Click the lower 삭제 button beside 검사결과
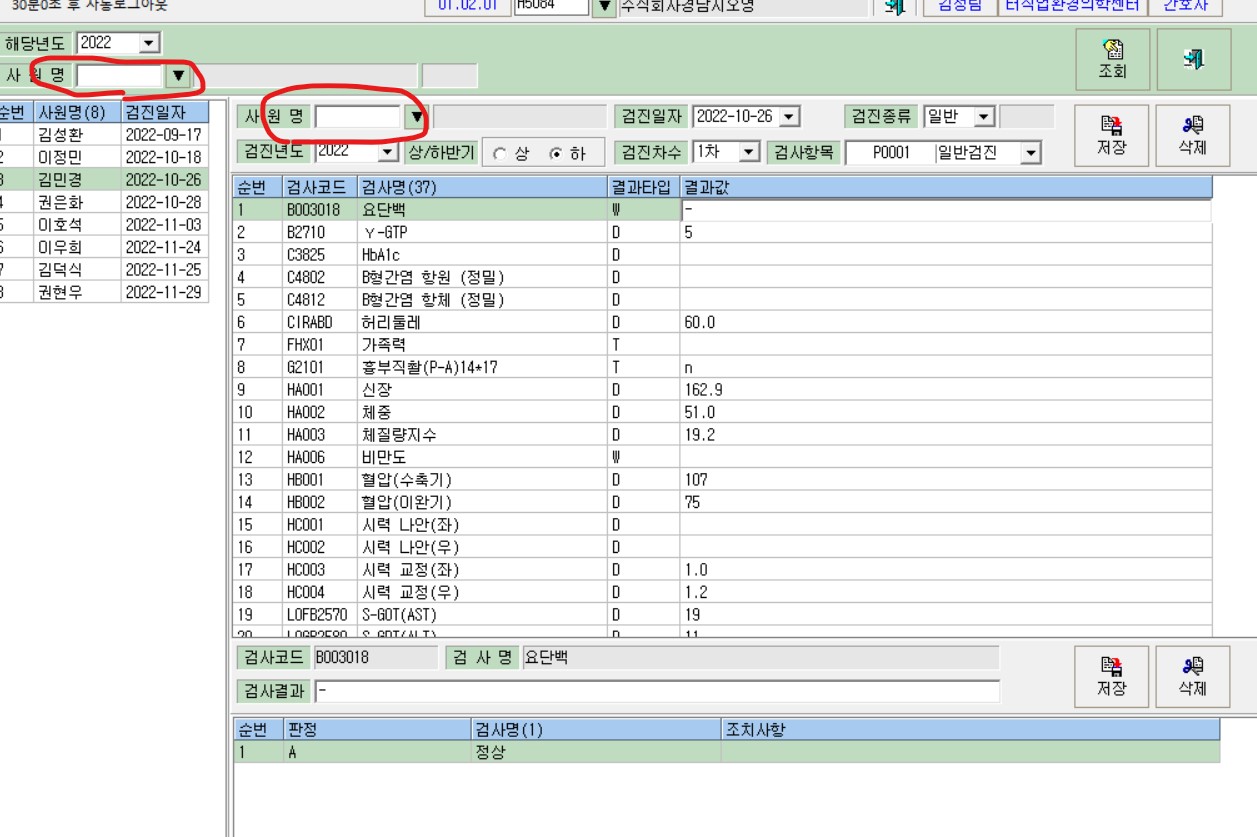Viewport: 1257px width, 837px height. click(x=1192, y=676)
